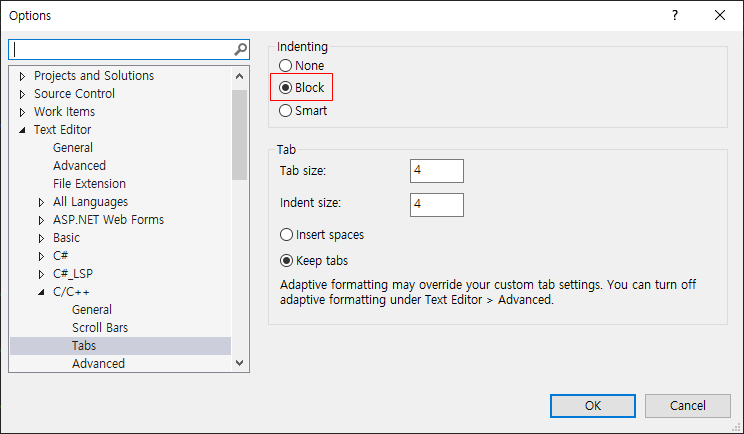Close the Options dialog window
This screenshot has width=744, height=434.
(720, 16)
